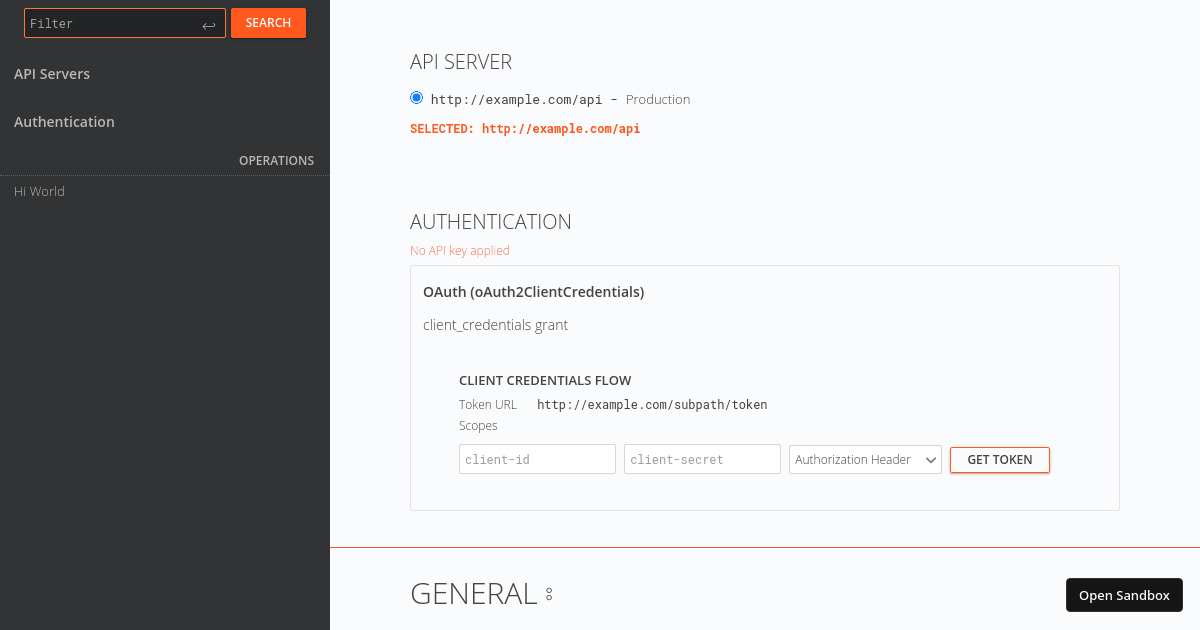Click the OPERATIONS label in the sidebar

277,160
